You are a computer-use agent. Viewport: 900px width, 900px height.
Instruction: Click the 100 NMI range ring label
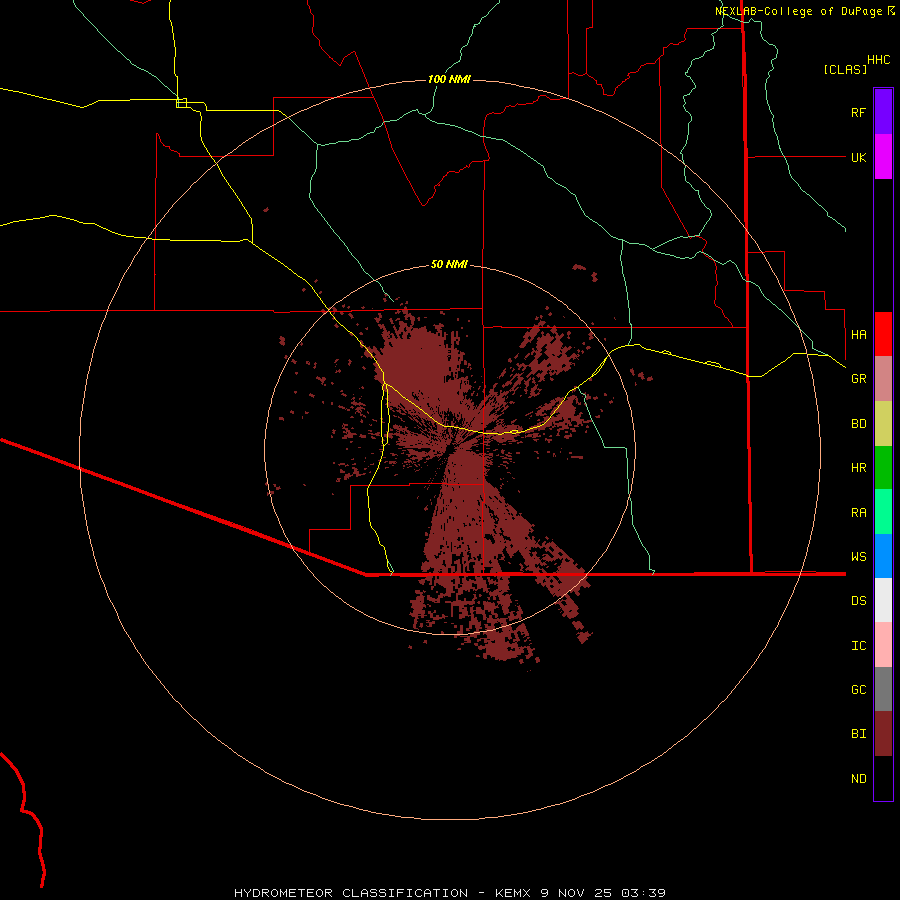[449, 79]
